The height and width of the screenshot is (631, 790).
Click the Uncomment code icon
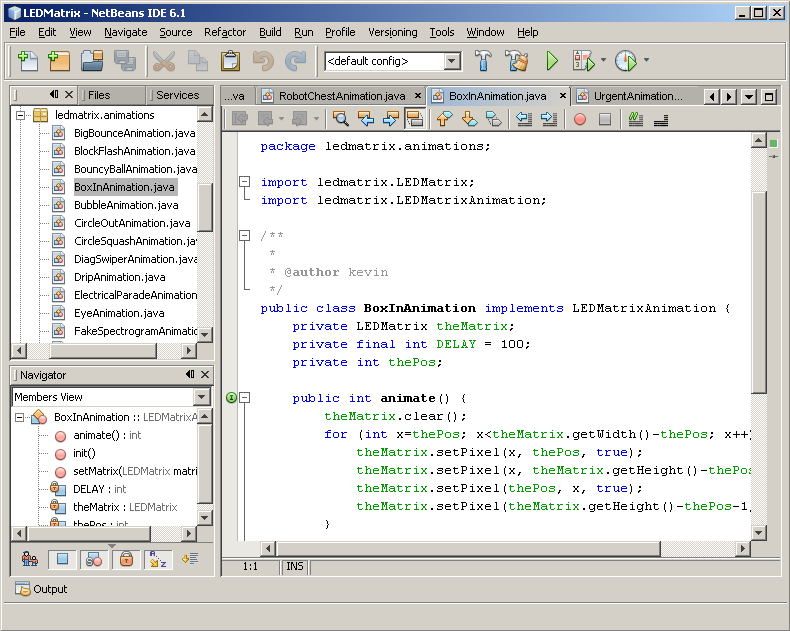(661, 119)
